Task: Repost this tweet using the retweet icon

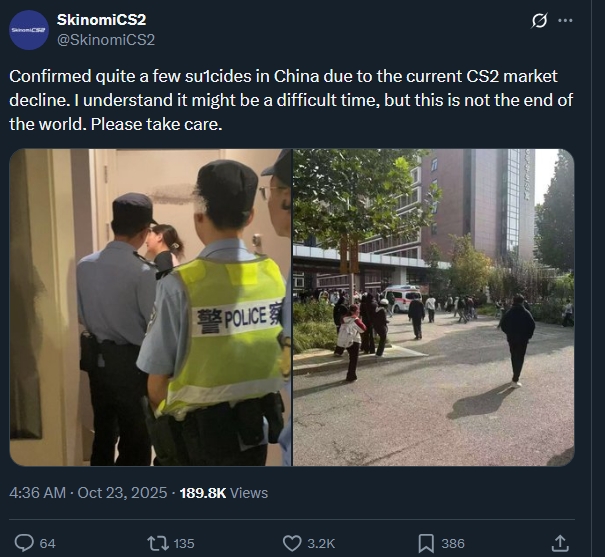Action: 158,543
